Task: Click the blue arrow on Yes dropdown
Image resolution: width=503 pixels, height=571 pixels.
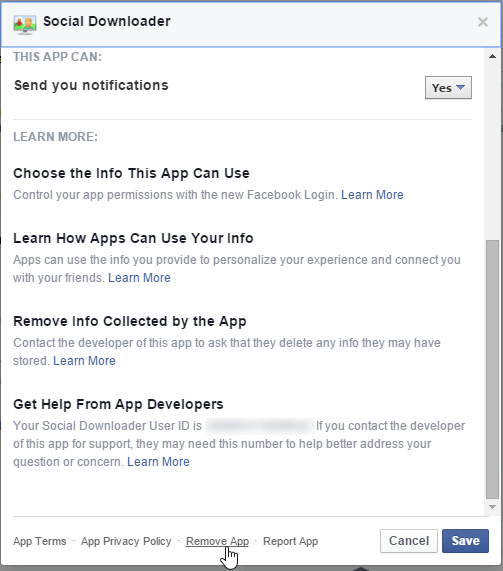Action: tap(460, 87)
